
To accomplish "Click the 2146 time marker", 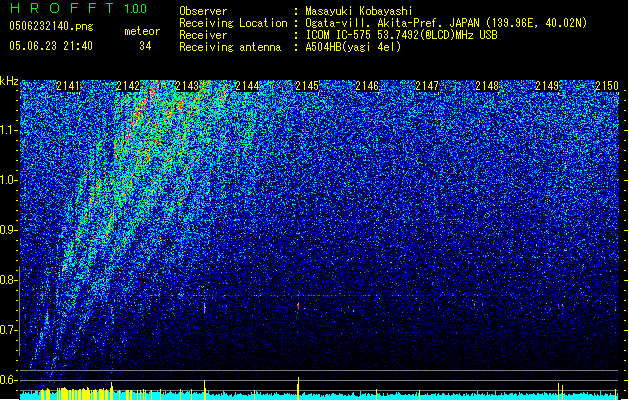I will coord(367,86).
